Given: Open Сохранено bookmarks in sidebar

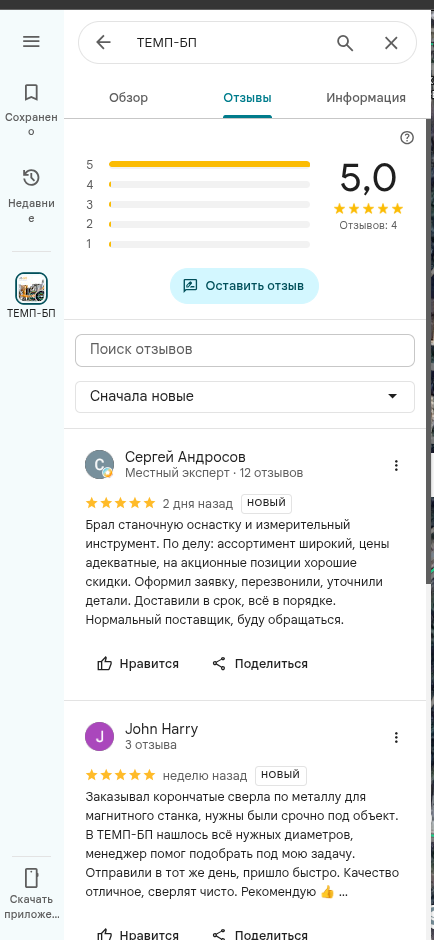Looking at the screenshot, I should click(x=31, y=110).
